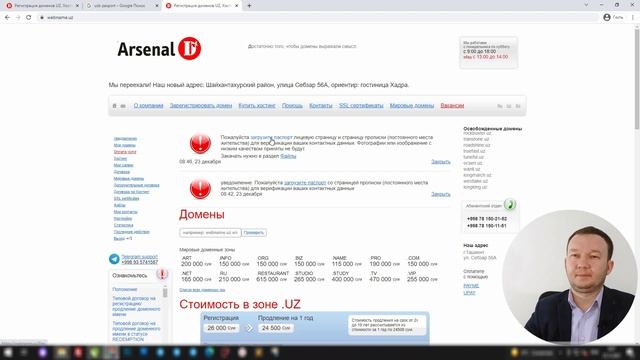Click the Файлы link in the first notice

tap(288, 156)
